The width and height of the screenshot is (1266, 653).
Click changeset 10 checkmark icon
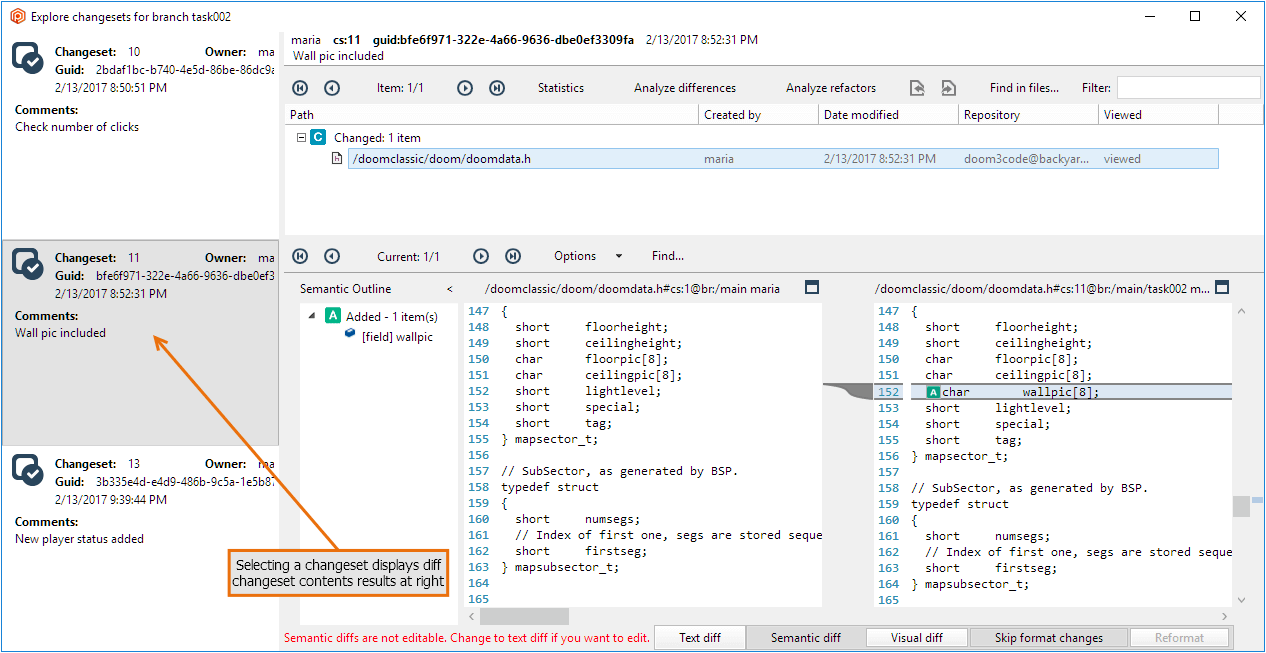tap(27, 58)
